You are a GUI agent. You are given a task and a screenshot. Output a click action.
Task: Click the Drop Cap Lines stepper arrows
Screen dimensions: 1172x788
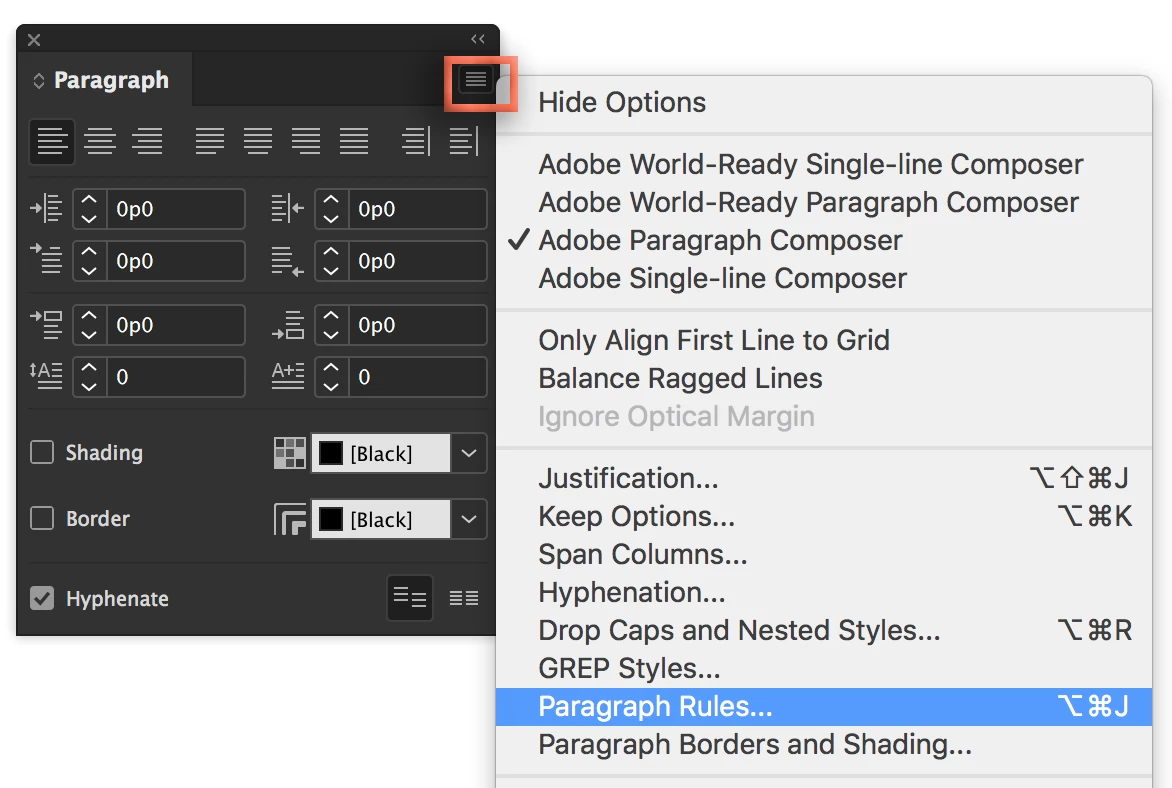(x=89, y=377)
